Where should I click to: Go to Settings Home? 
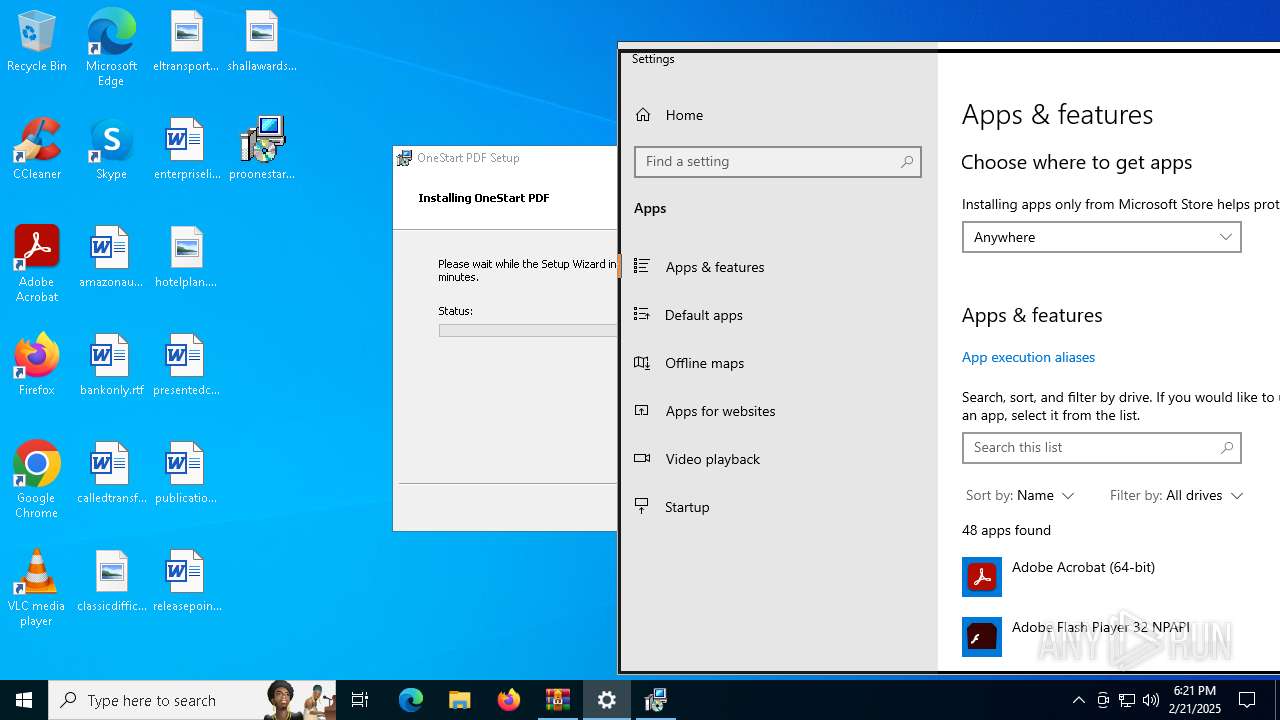tap(779, 115)
